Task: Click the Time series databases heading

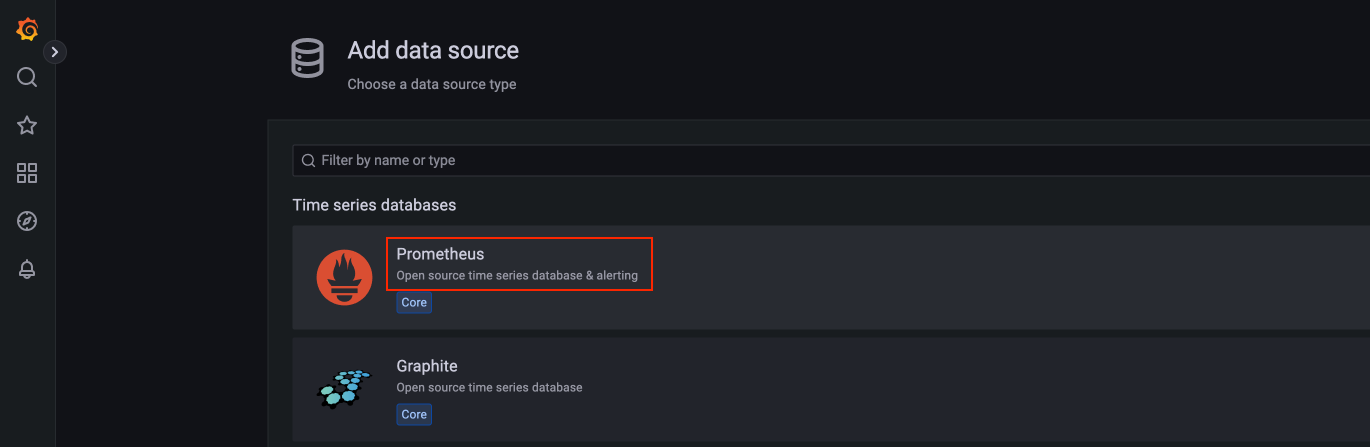Action: (x=374, y=205)
